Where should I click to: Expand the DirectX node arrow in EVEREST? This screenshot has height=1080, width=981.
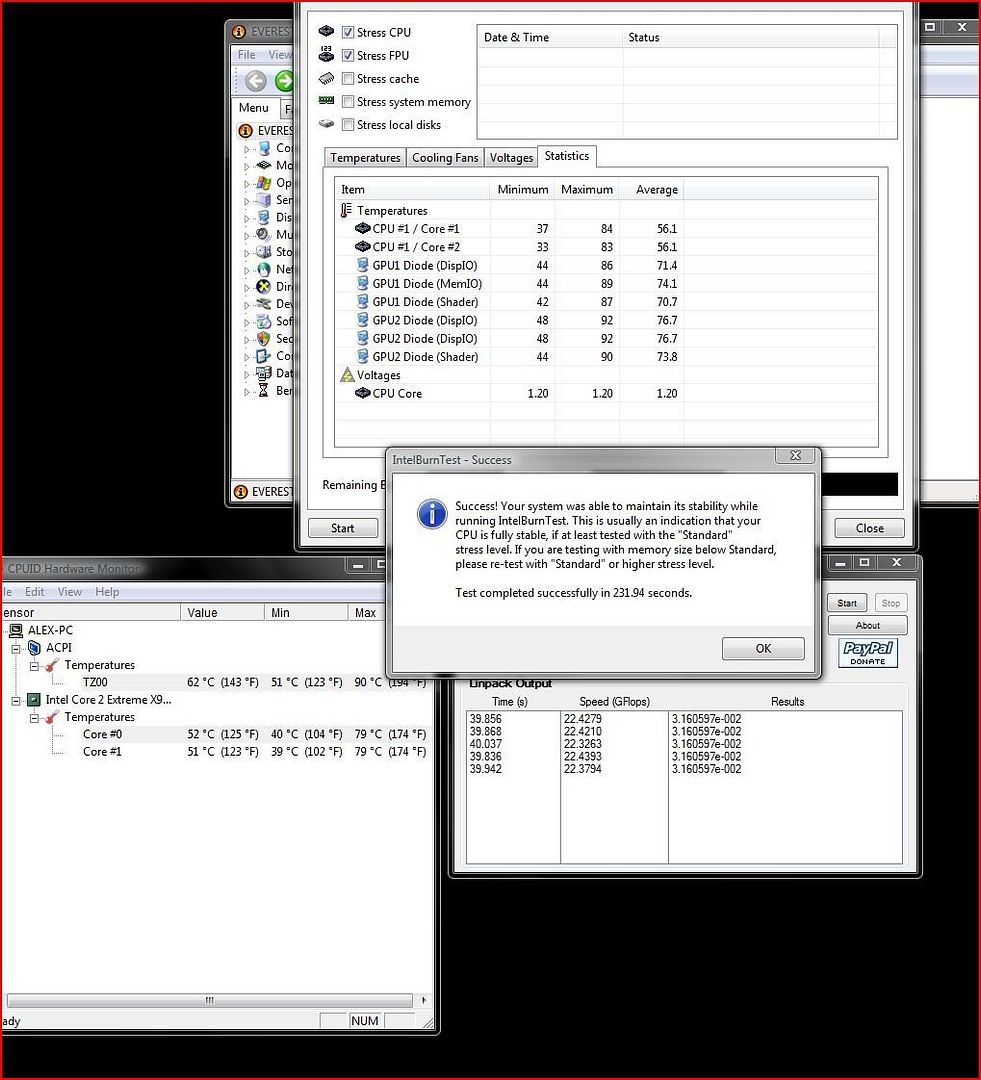pos(247,287)
